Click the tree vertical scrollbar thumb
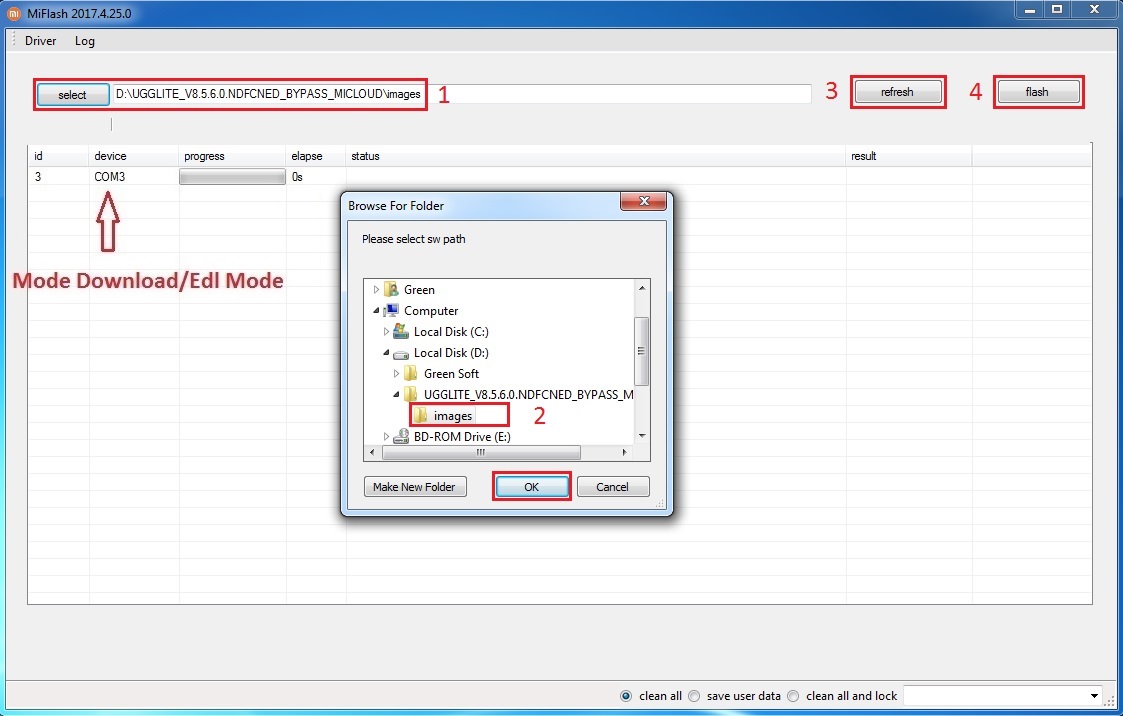 pyautogui.click(x=642, y=351)
